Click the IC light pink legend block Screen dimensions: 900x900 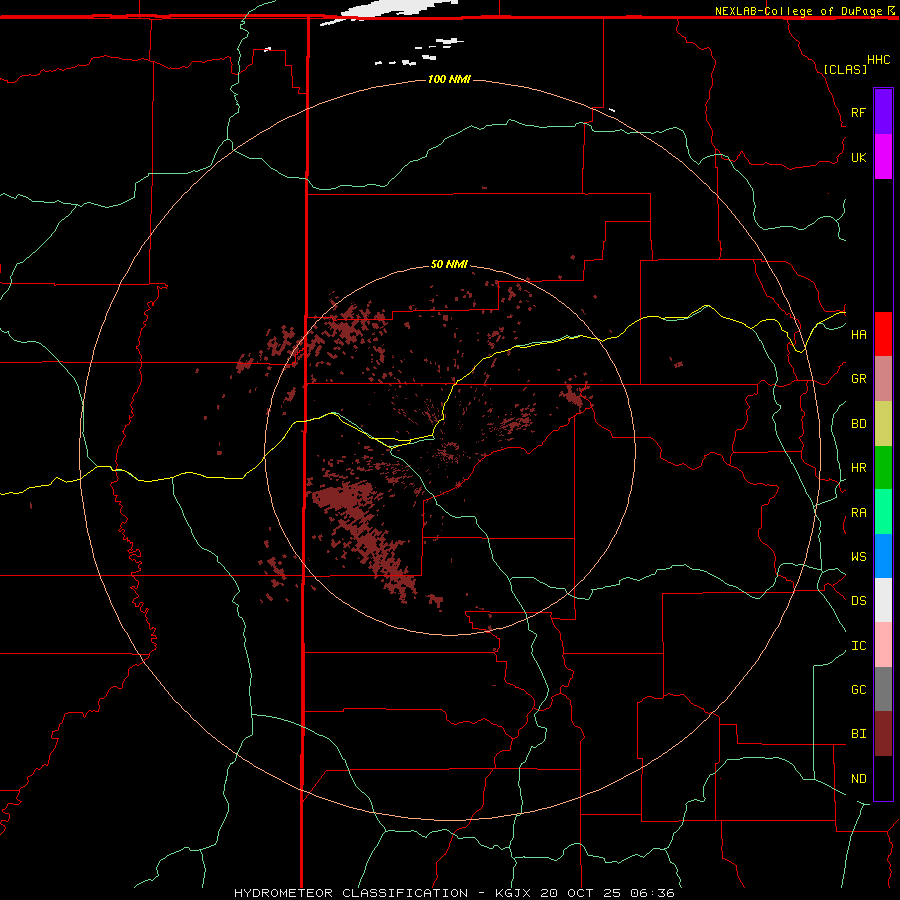pyautogui.click(x=883, y=645)
